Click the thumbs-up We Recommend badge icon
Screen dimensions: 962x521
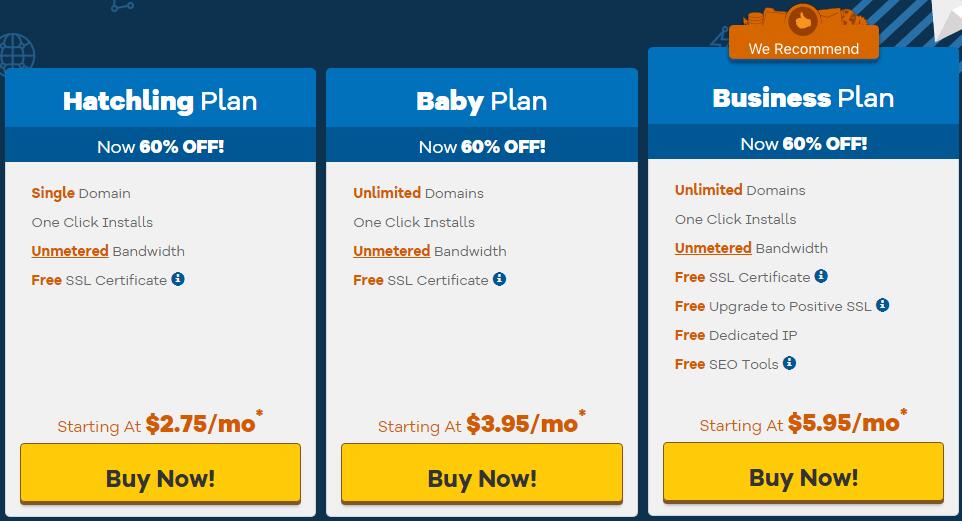(x=803, y=22)
